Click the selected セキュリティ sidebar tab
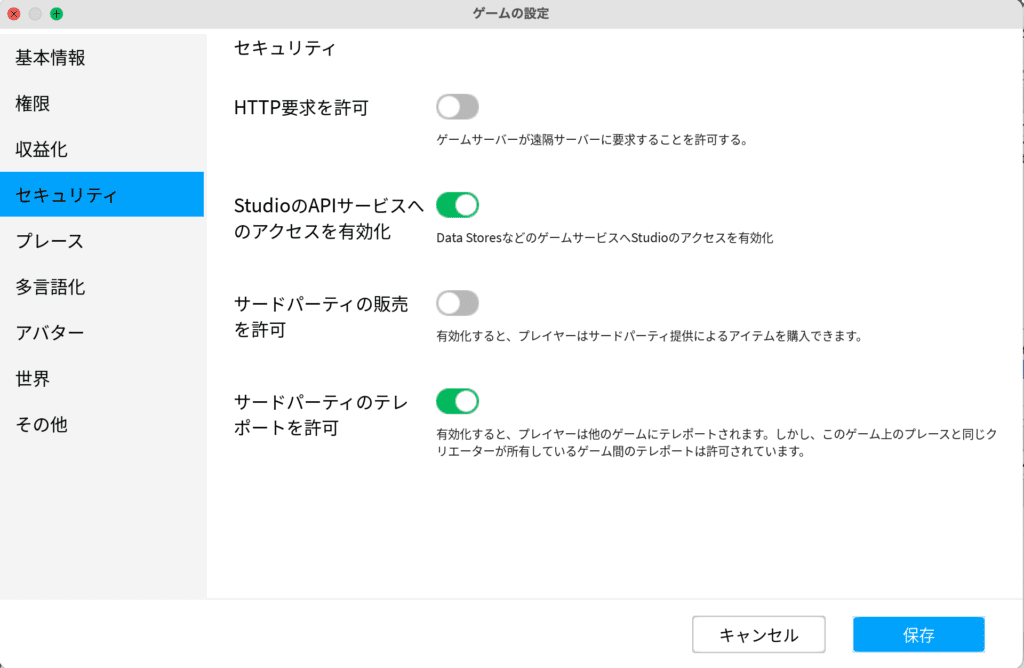This screenshot has height=668, width=1024. (66, 195)
